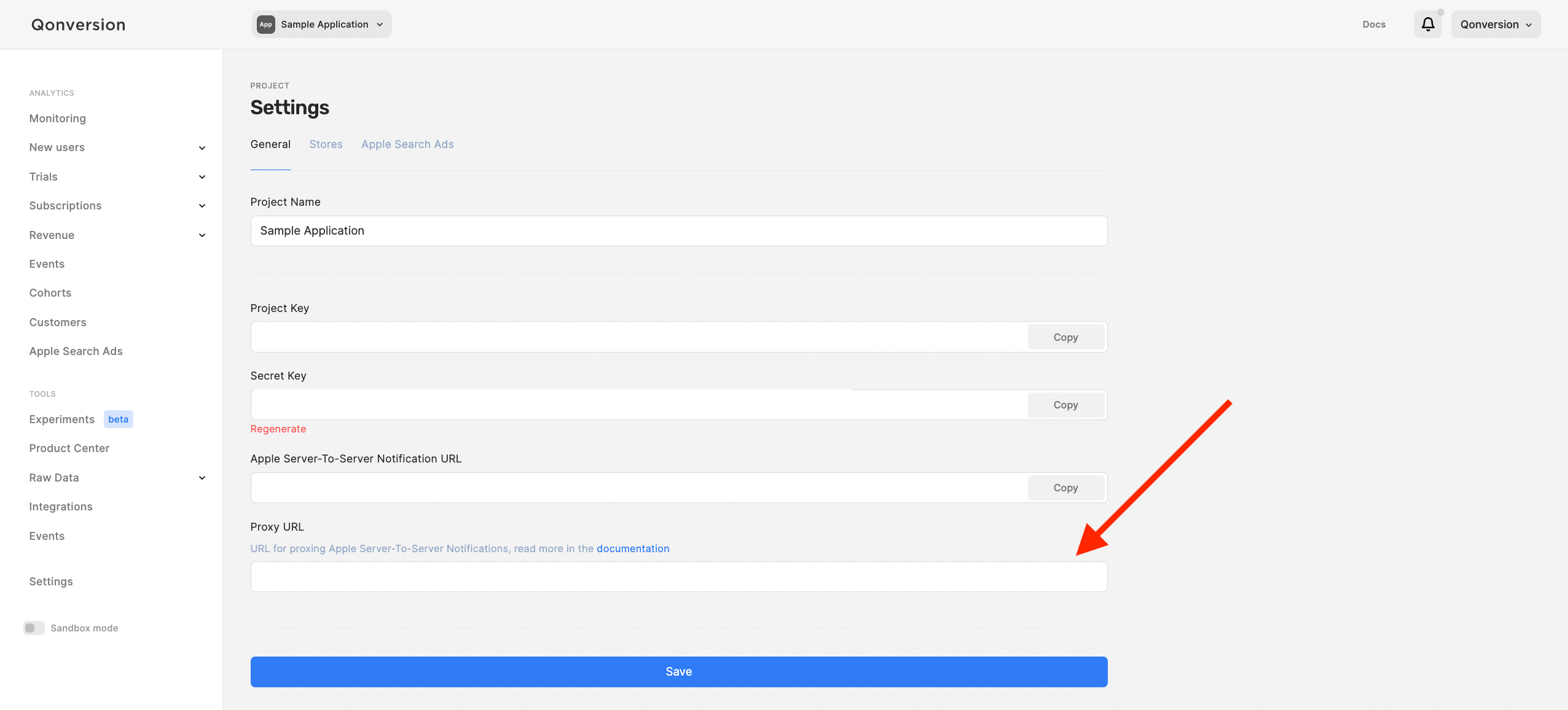Expand the Raw Data section chevron
This screenshot has height=710, width=1568.
tap(202, 478)
